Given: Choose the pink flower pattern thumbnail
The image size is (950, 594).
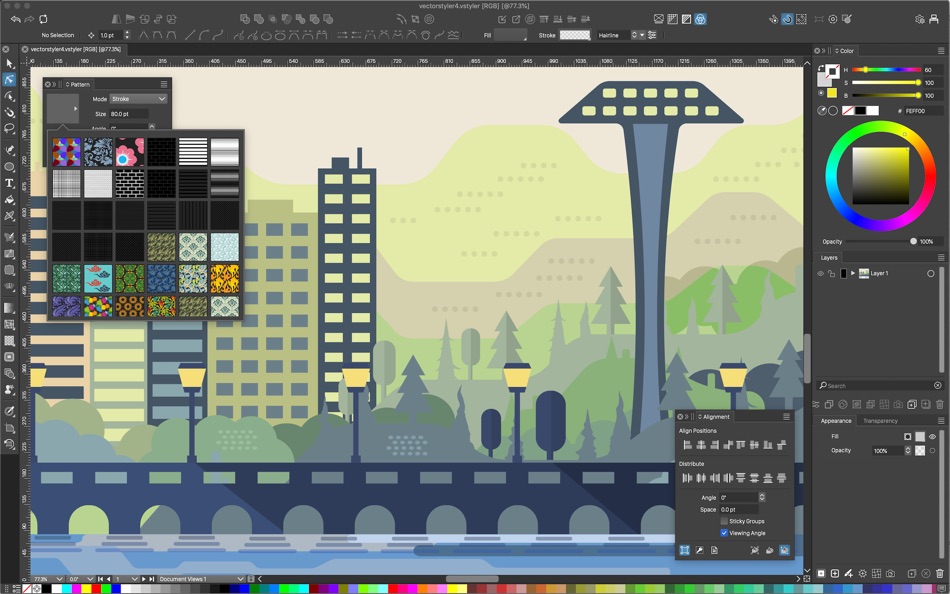Looking at the screenshot, I should coord(129,152).
